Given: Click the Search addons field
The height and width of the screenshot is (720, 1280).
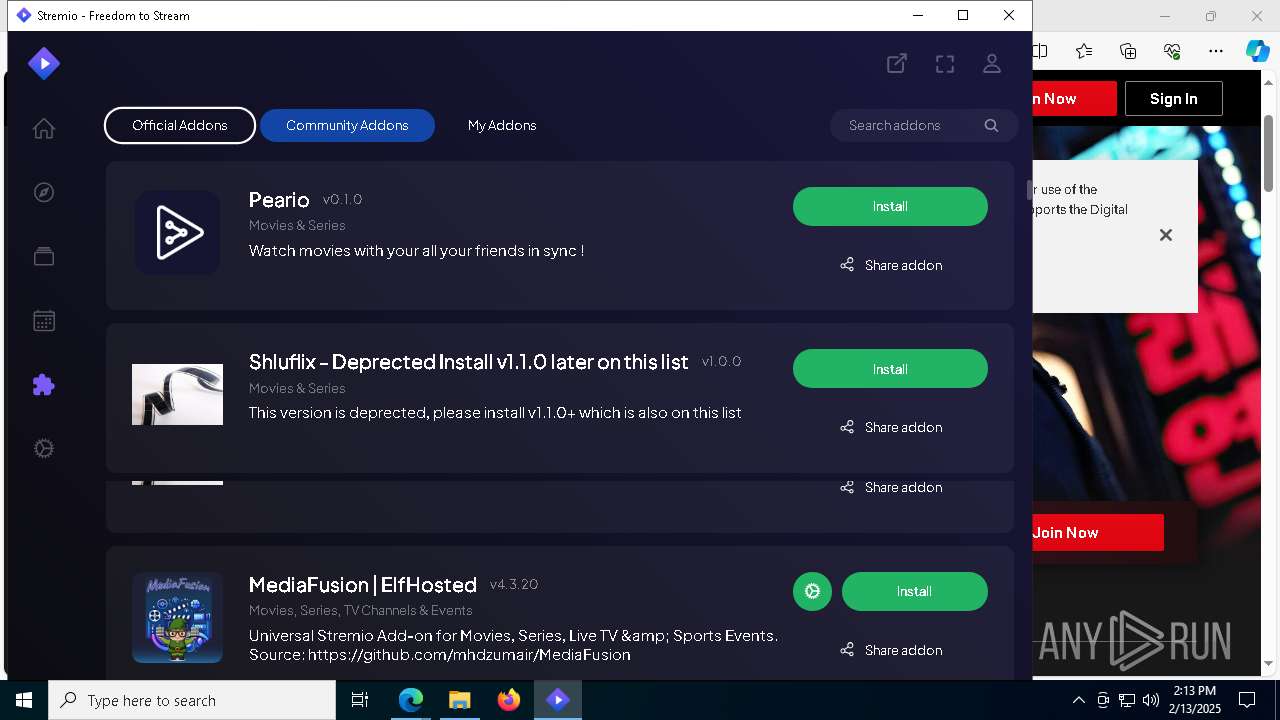Looking at the screenshot, I should [x=923, y=125].
